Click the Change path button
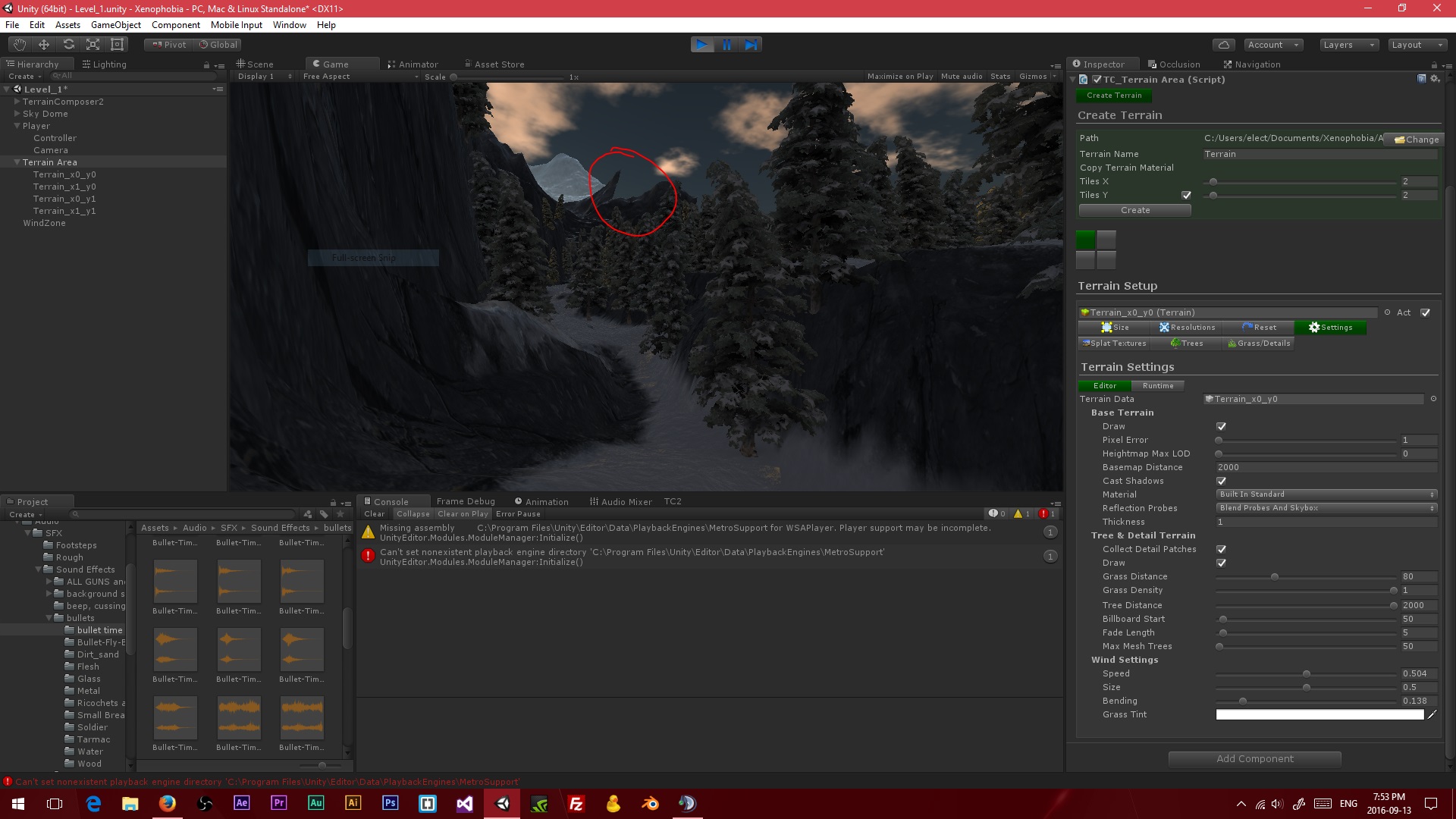Screen dimensions: 1456x819 [x=1415, y=140]
